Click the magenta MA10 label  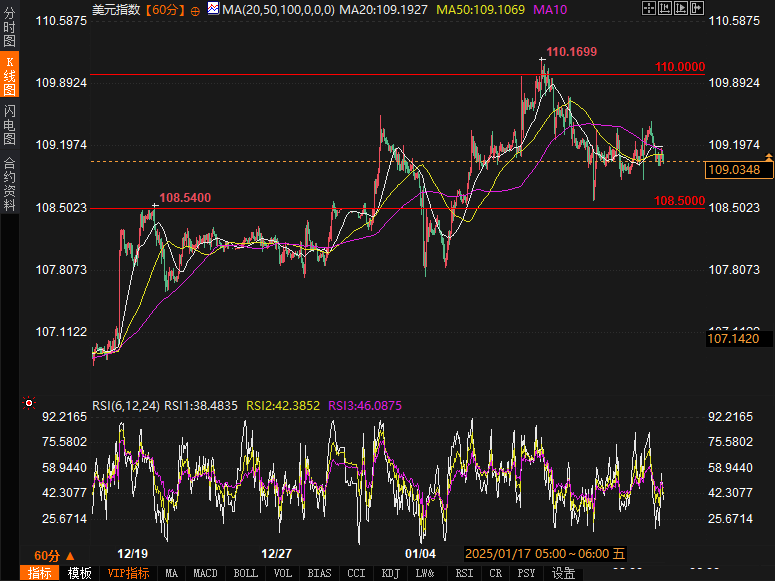point(550,9)
